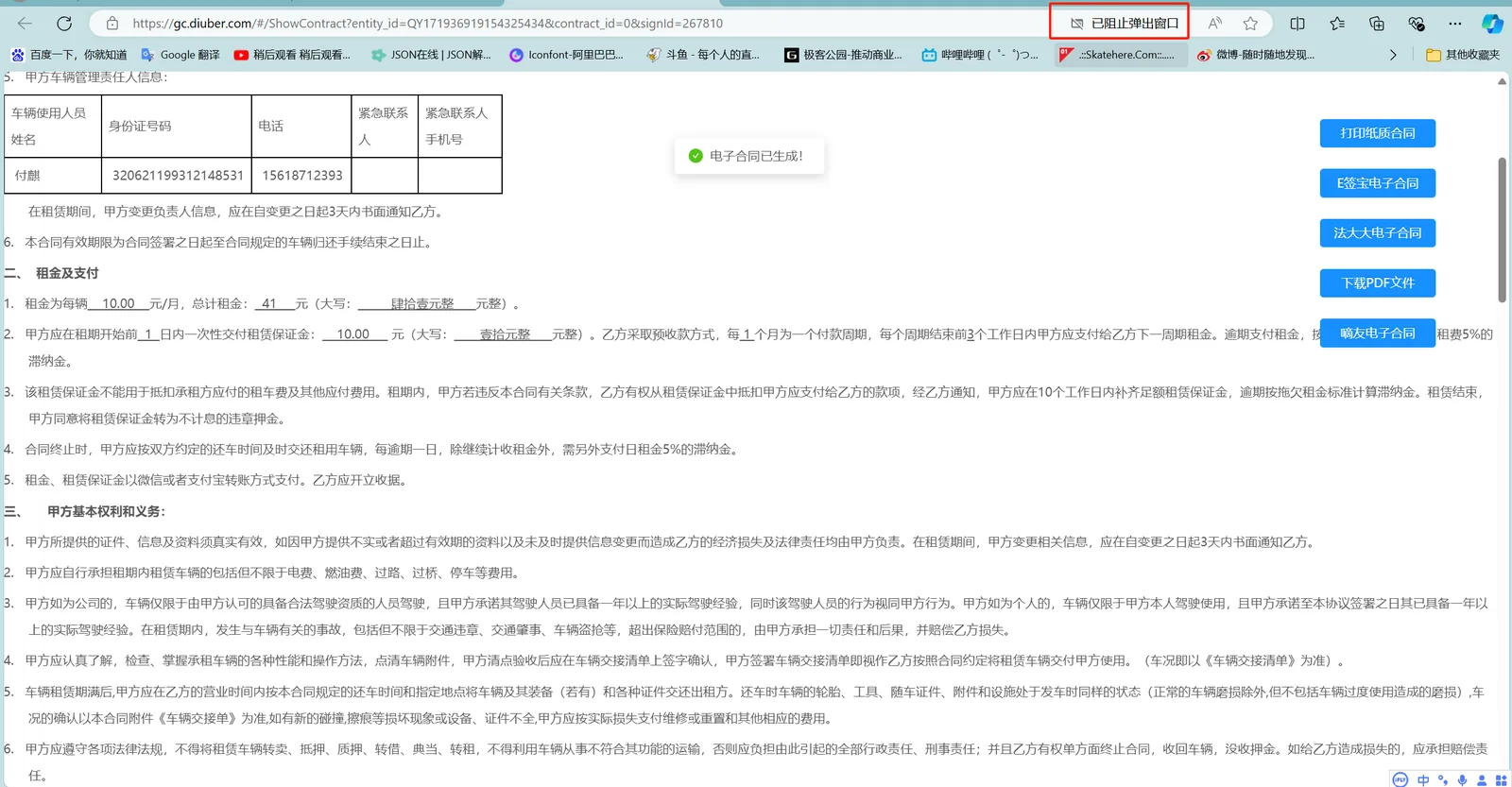The image size is (1512, 787).
Task: Click the green success check icon
Action: (x=696, y=156)
